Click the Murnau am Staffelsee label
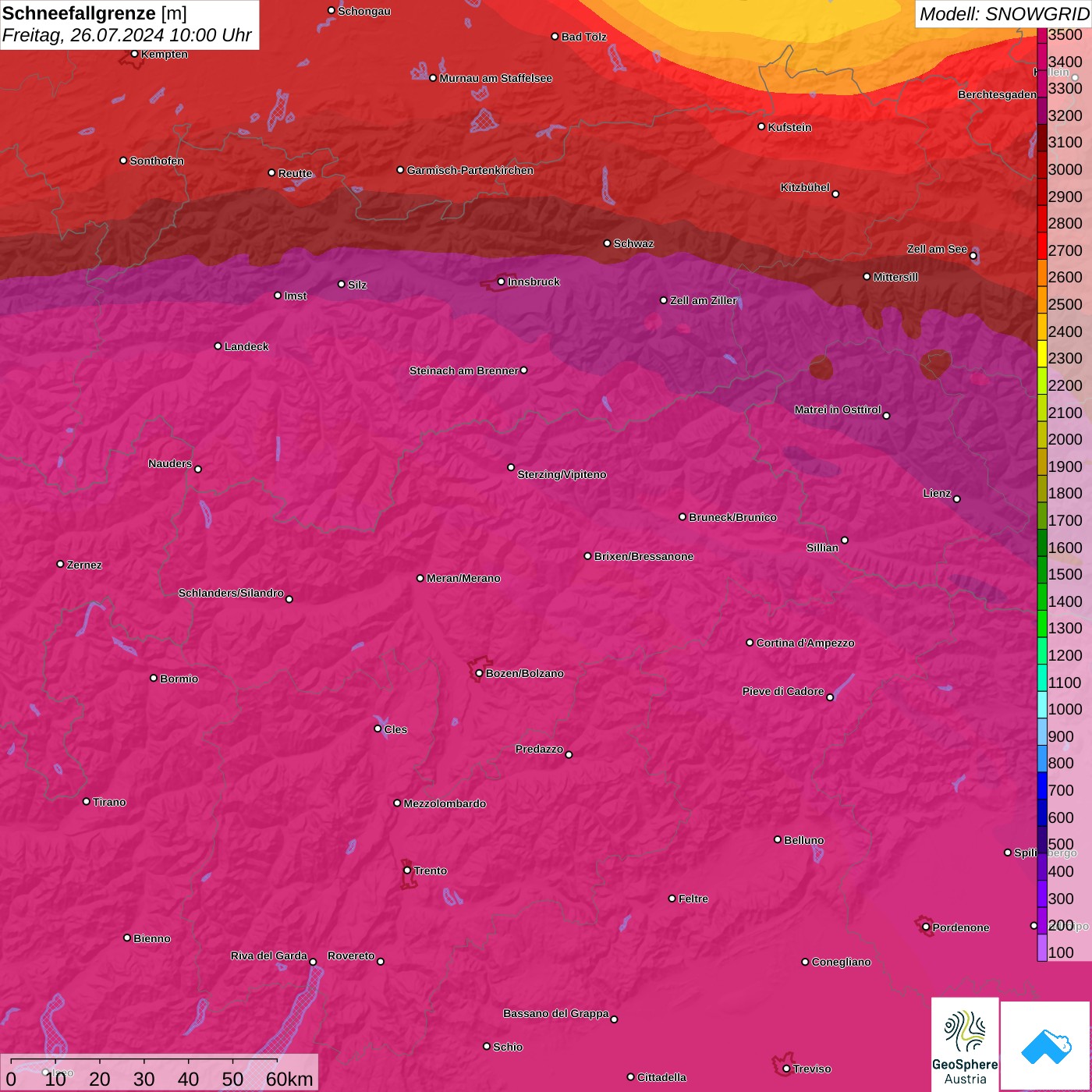Image resolution: width=1092 pixels, height=1092 pixels. [x=495, y=78]
